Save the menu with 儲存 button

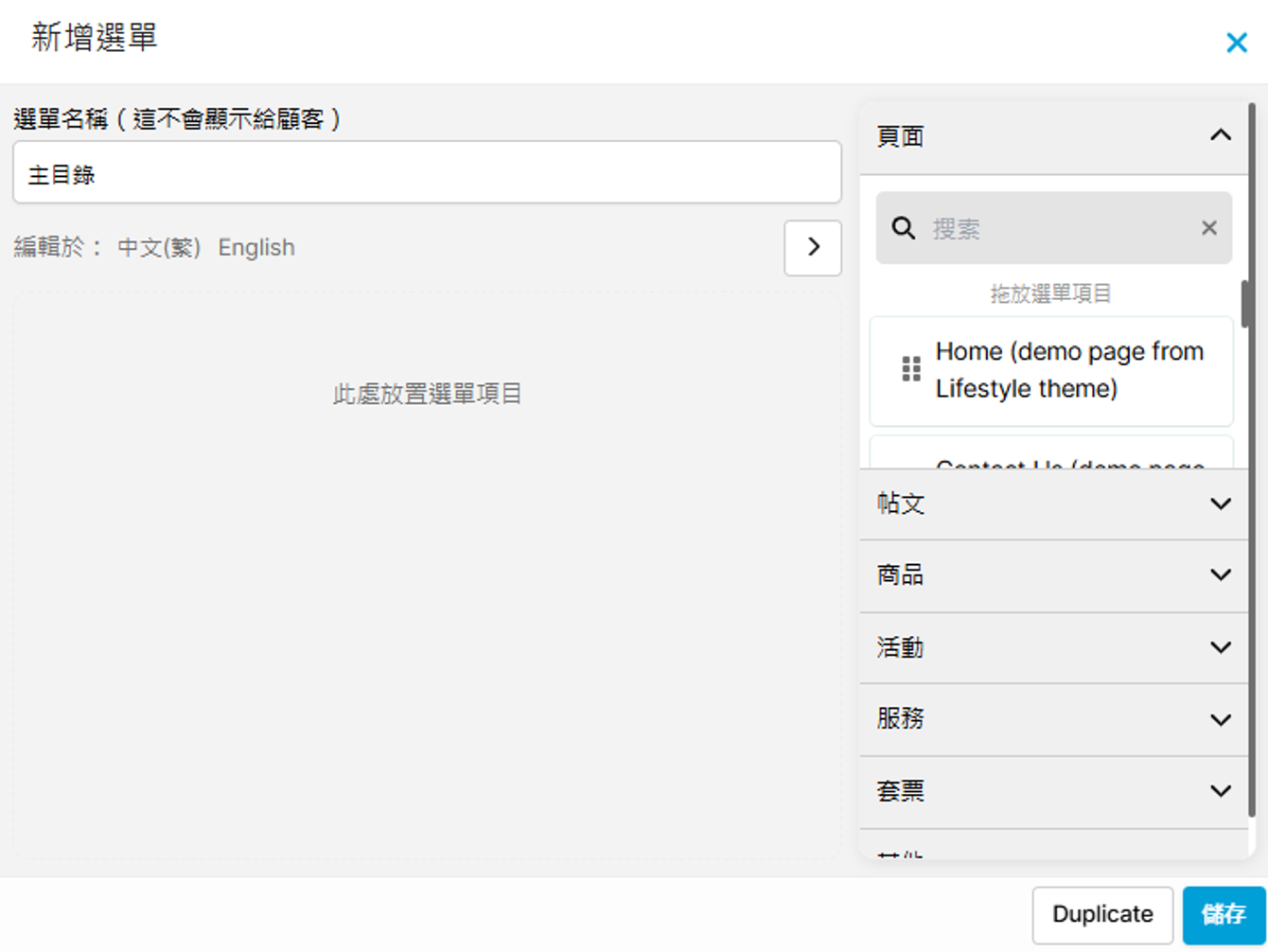(1224, 914)
